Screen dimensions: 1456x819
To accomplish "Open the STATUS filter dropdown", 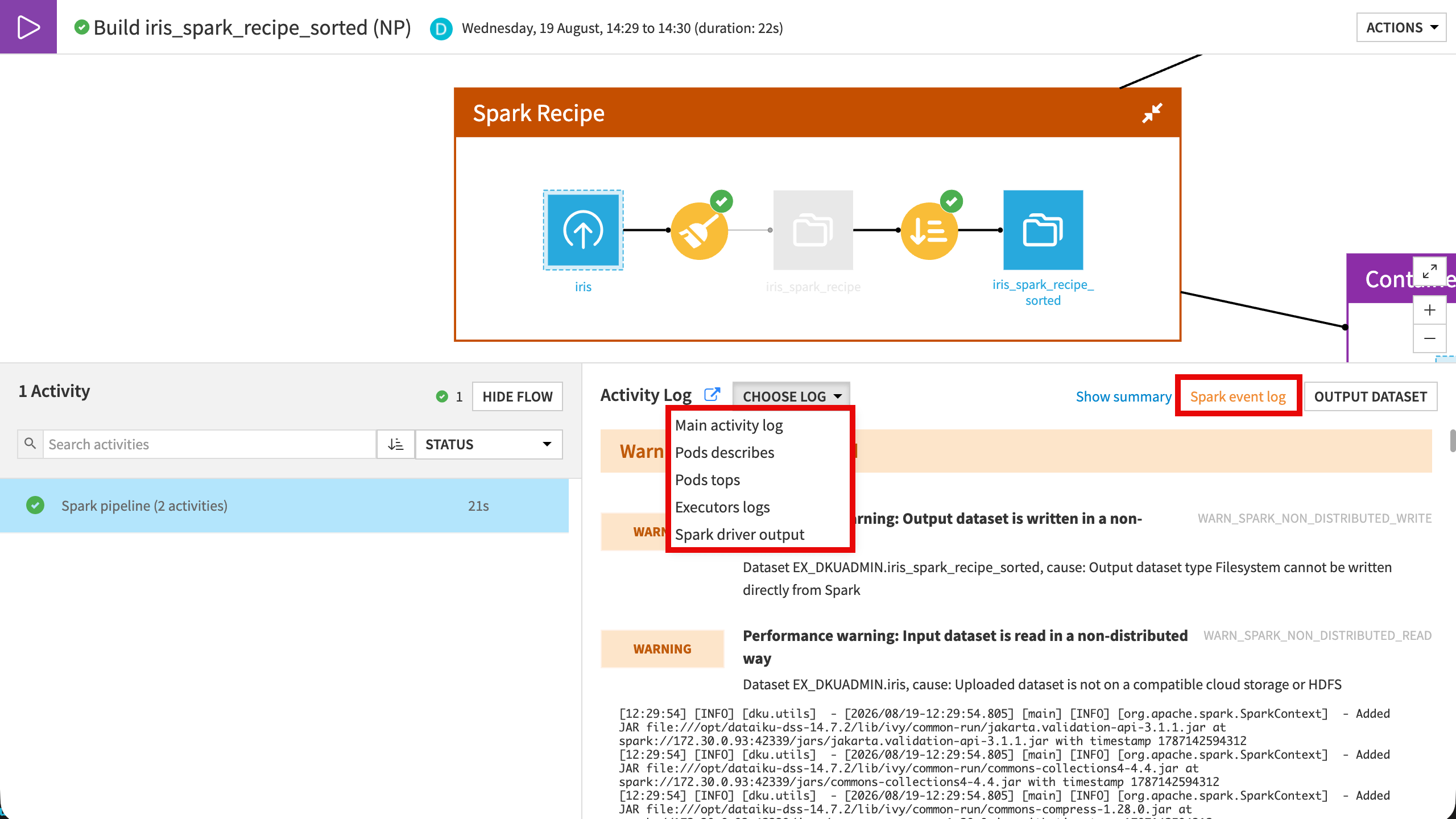I will pyautogui.click(x=489, y=444).
